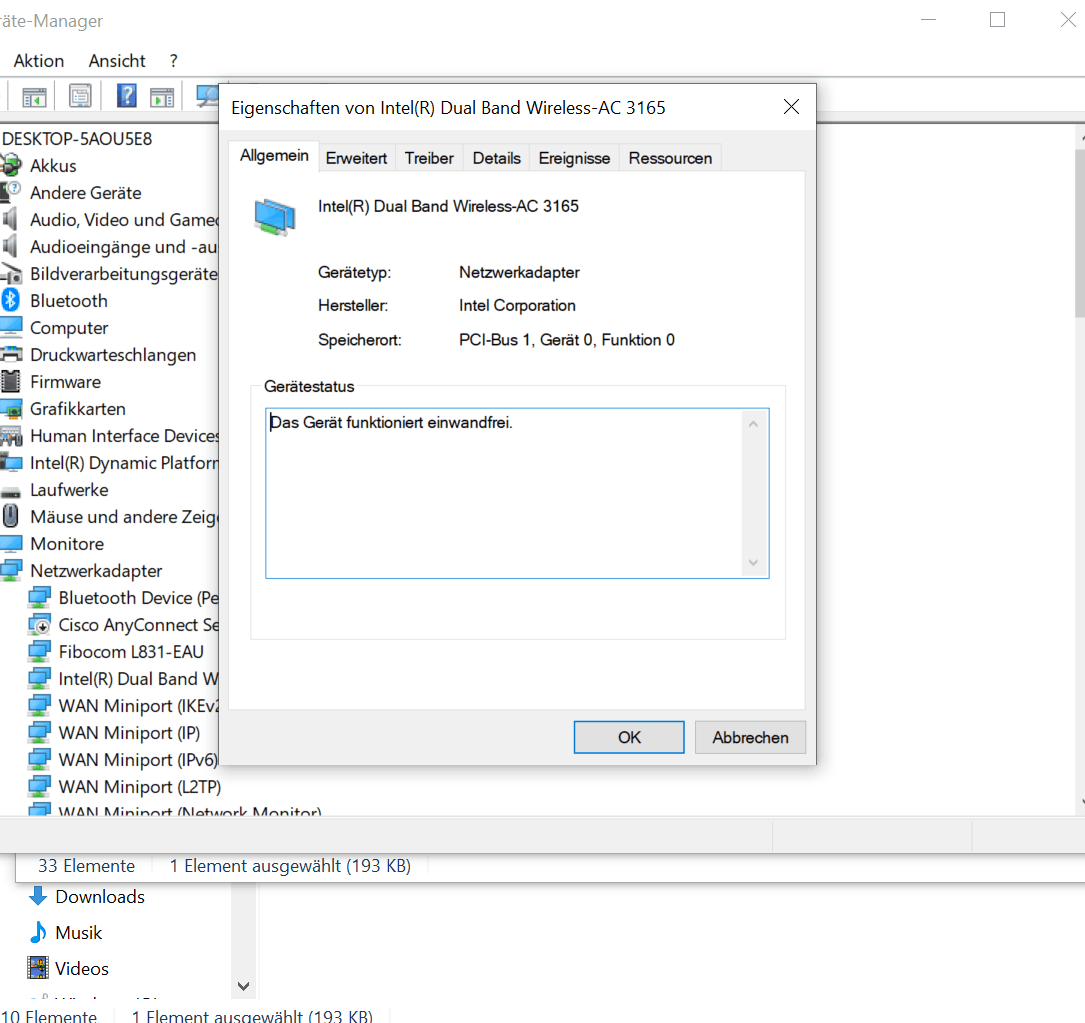
Task: Select the Allgemein tab
Action: [x=274, y=156]
